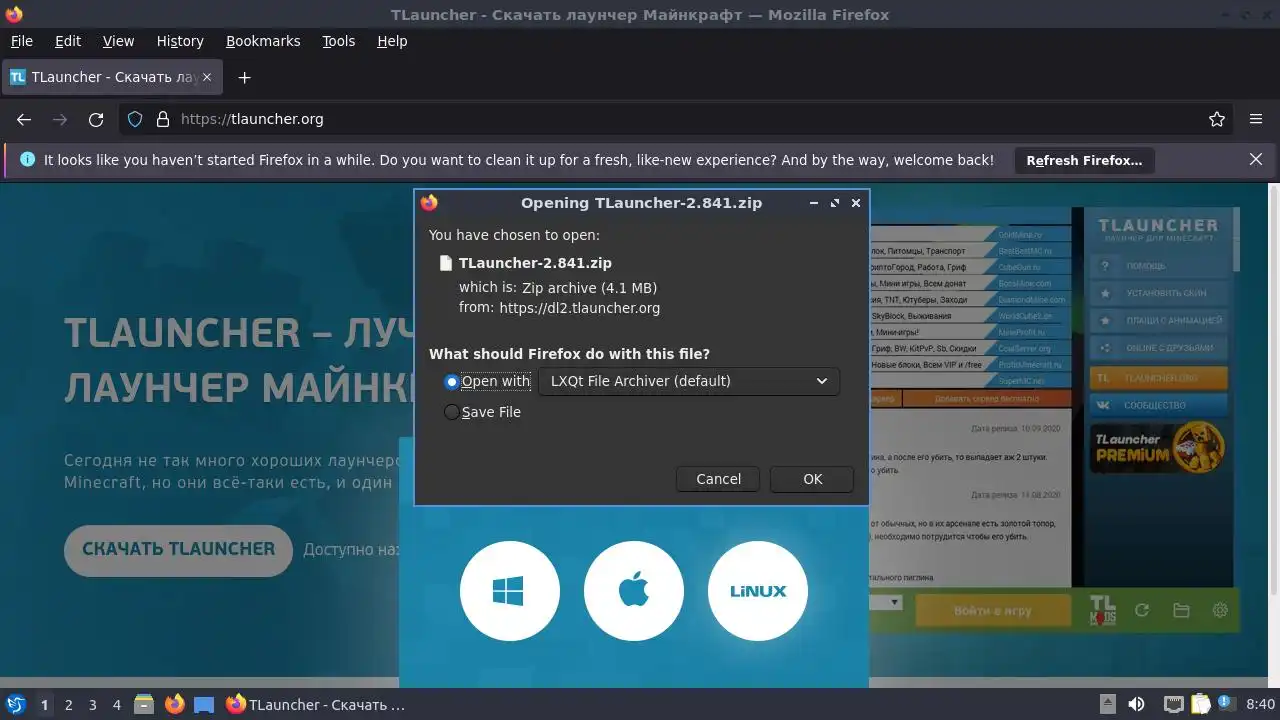This screenshot has height=720, width=1280.
Task: Cancel the file opening dialog
Action: tap(718, 479)
